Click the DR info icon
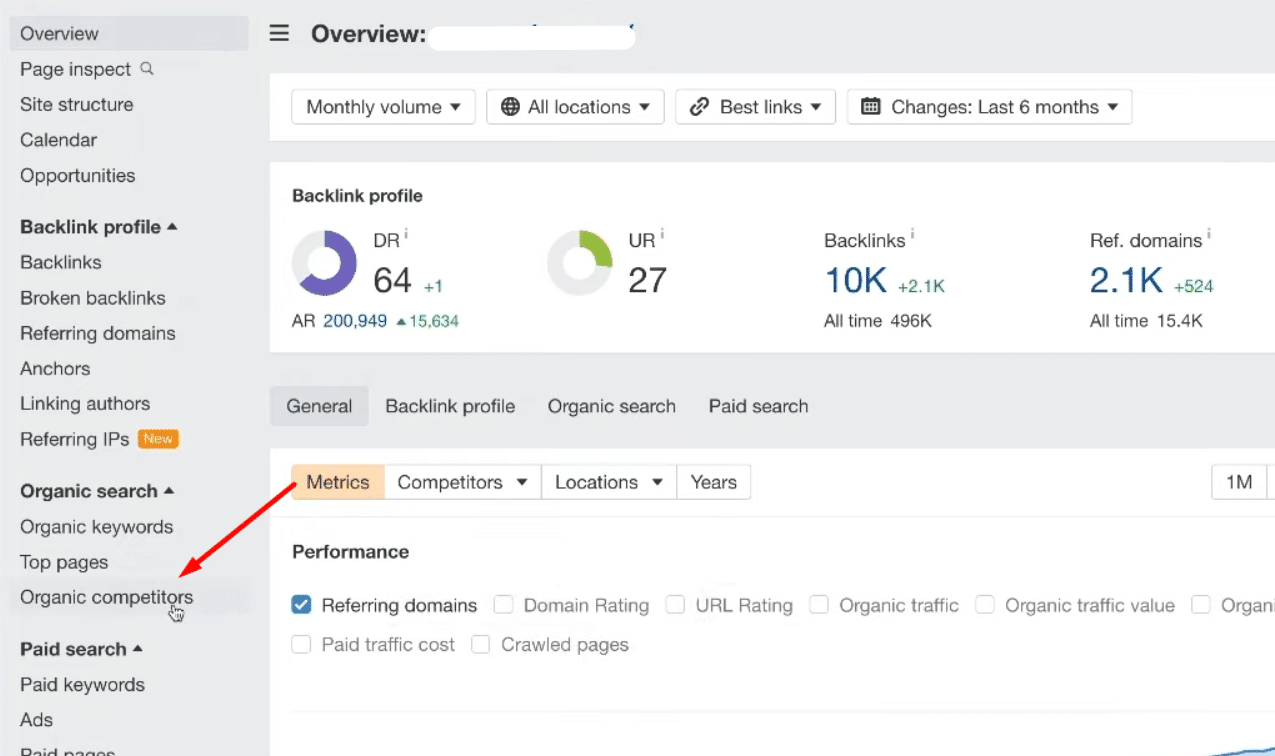1275x756 pixels. click(406, 236)
